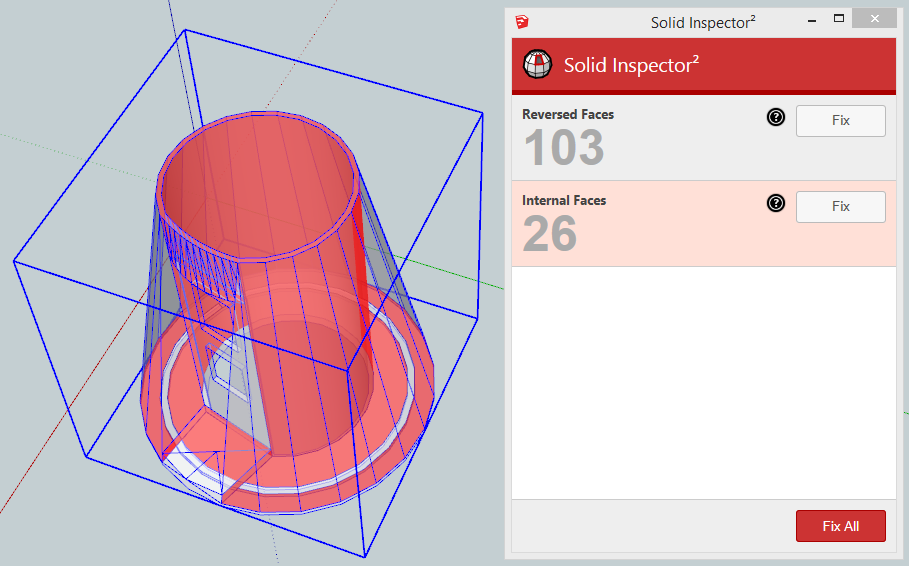
Task: Click the SketchUp logo in the title bar
Action: 522,21
